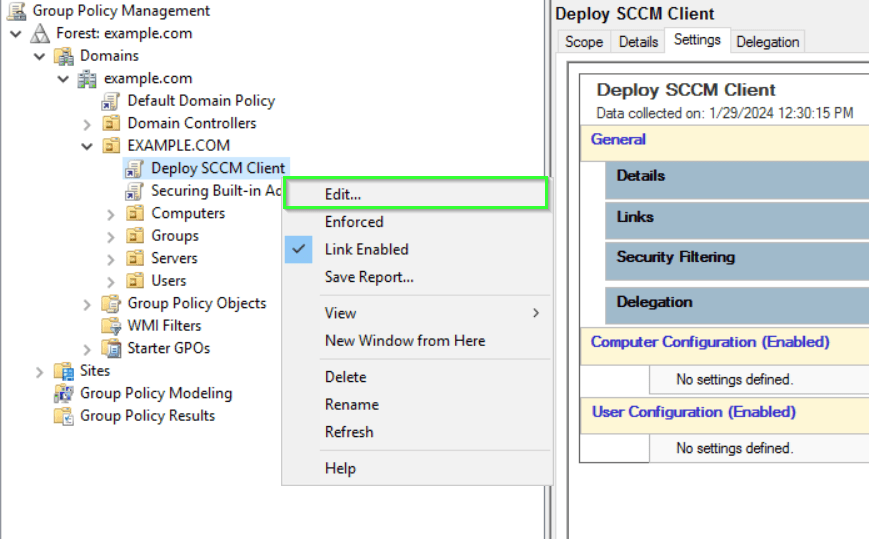This screenshot has width=869, height=539.
Task: Switch to the Delegation tab
Action: click(x=767, y=41)
